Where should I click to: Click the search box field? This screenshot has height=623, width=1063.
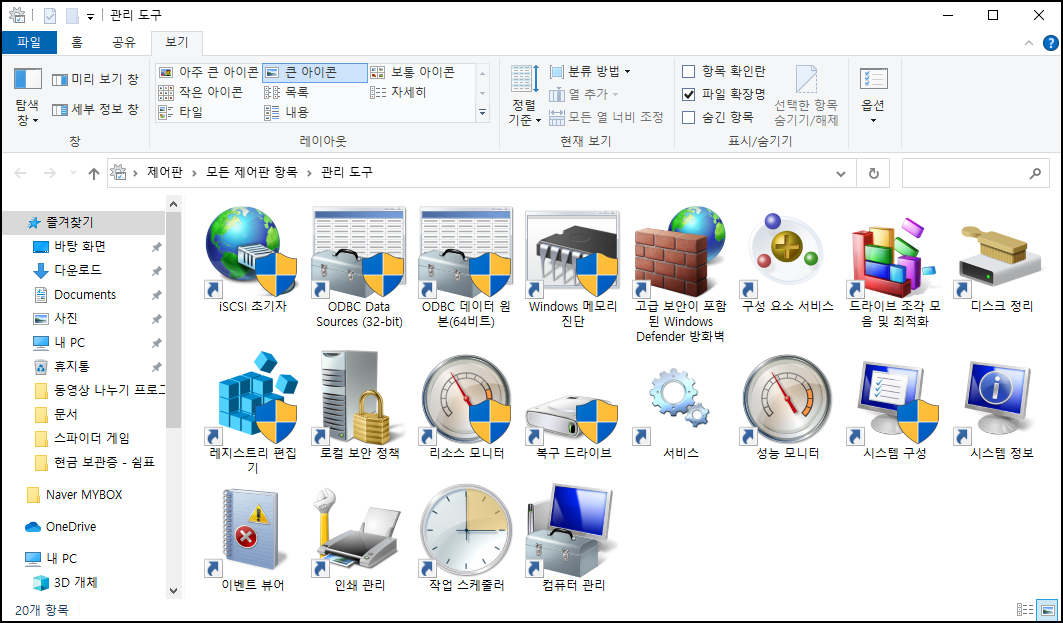point(974,174)
